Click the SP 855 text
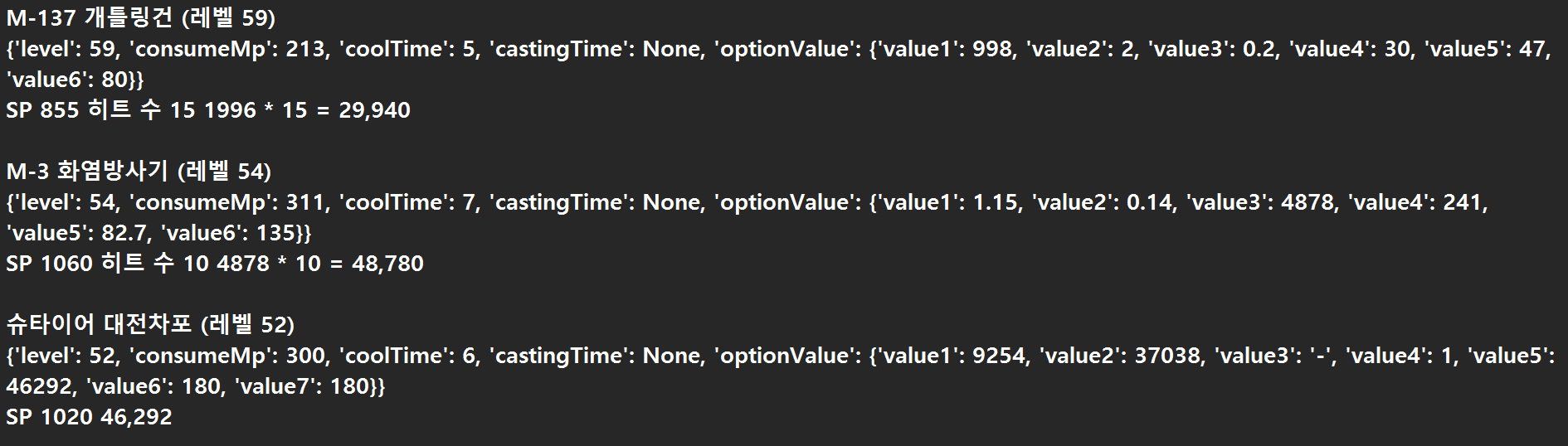The height and width of the screenshot is (446, 1568). coord(42,110)
